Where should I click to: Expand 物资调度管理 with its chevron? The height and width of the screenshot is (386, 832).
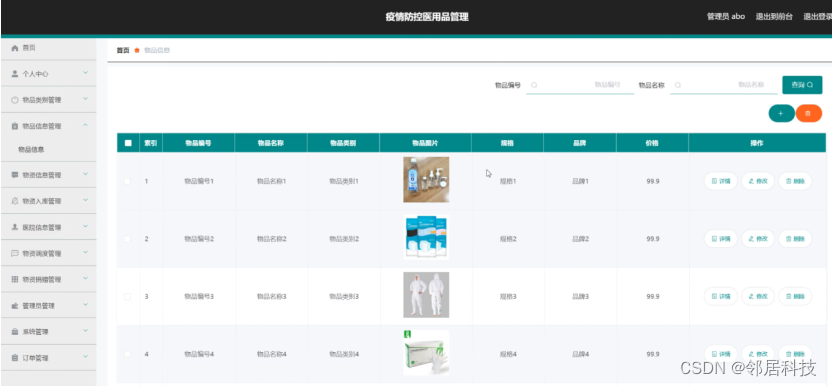85,253
